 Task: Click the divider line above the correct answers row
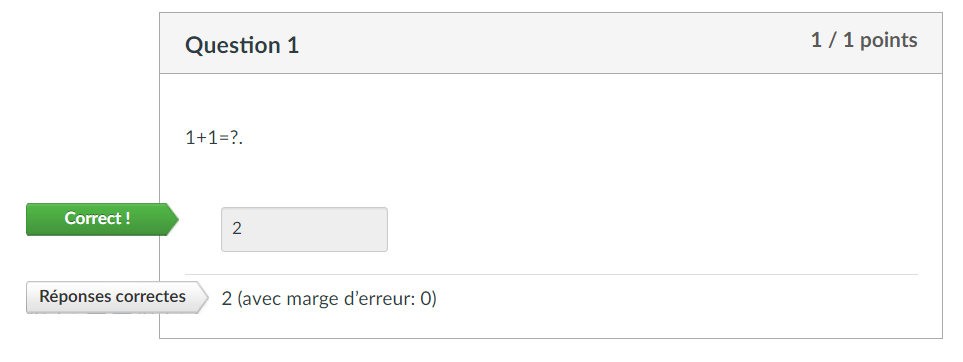pos(551,274)
